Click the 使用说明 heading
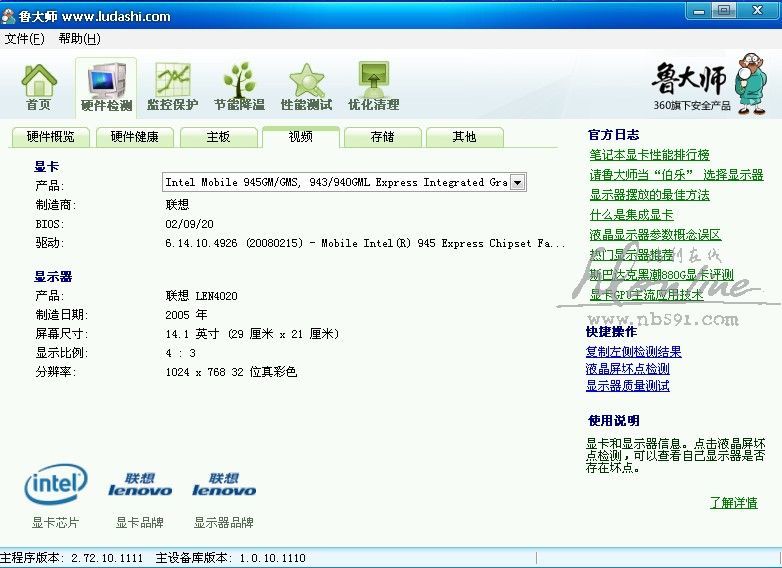Viewport: 782px width, 568px height. point(613,420)
